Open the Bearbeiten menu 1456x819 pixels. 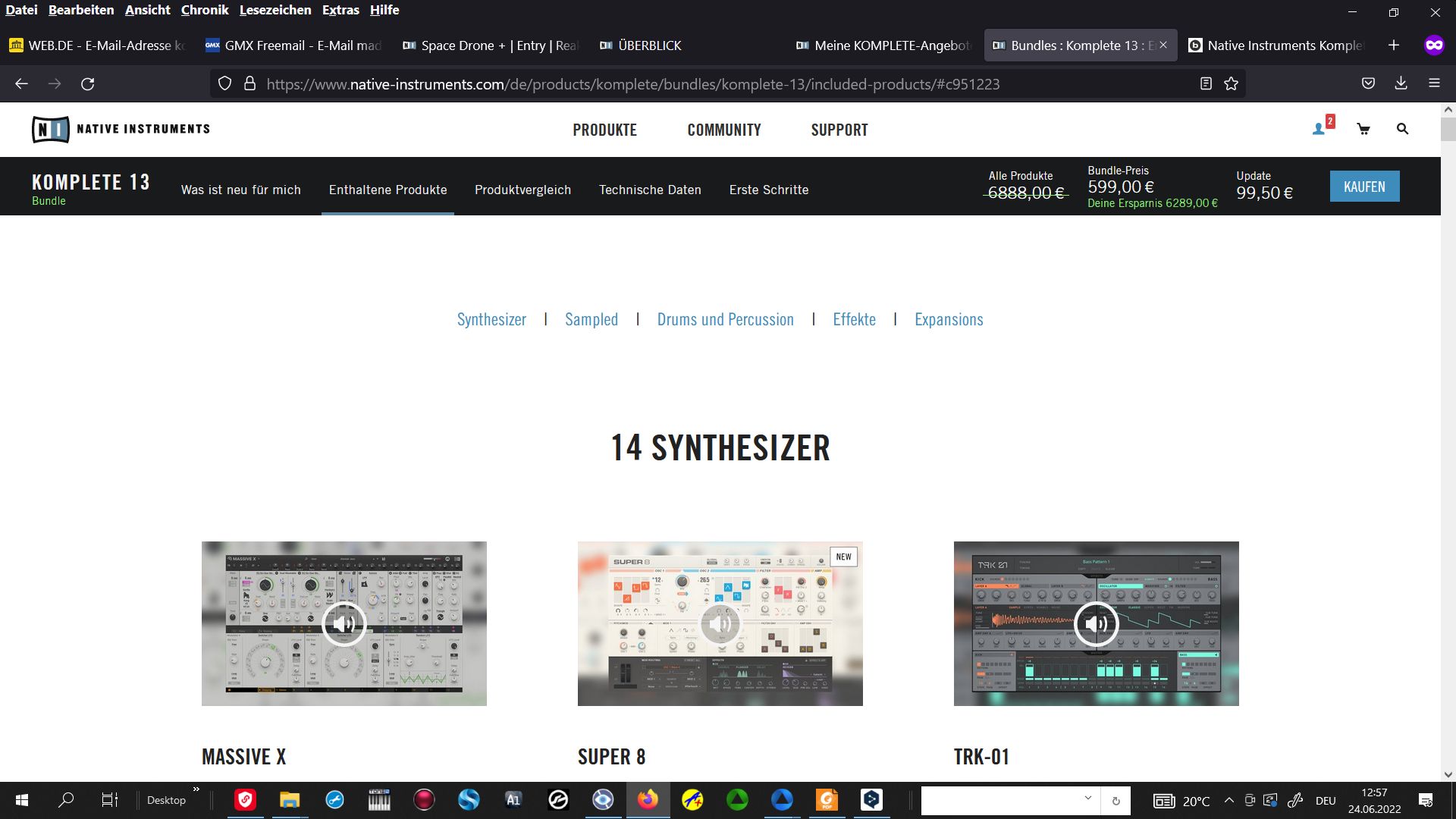(81, 10)
